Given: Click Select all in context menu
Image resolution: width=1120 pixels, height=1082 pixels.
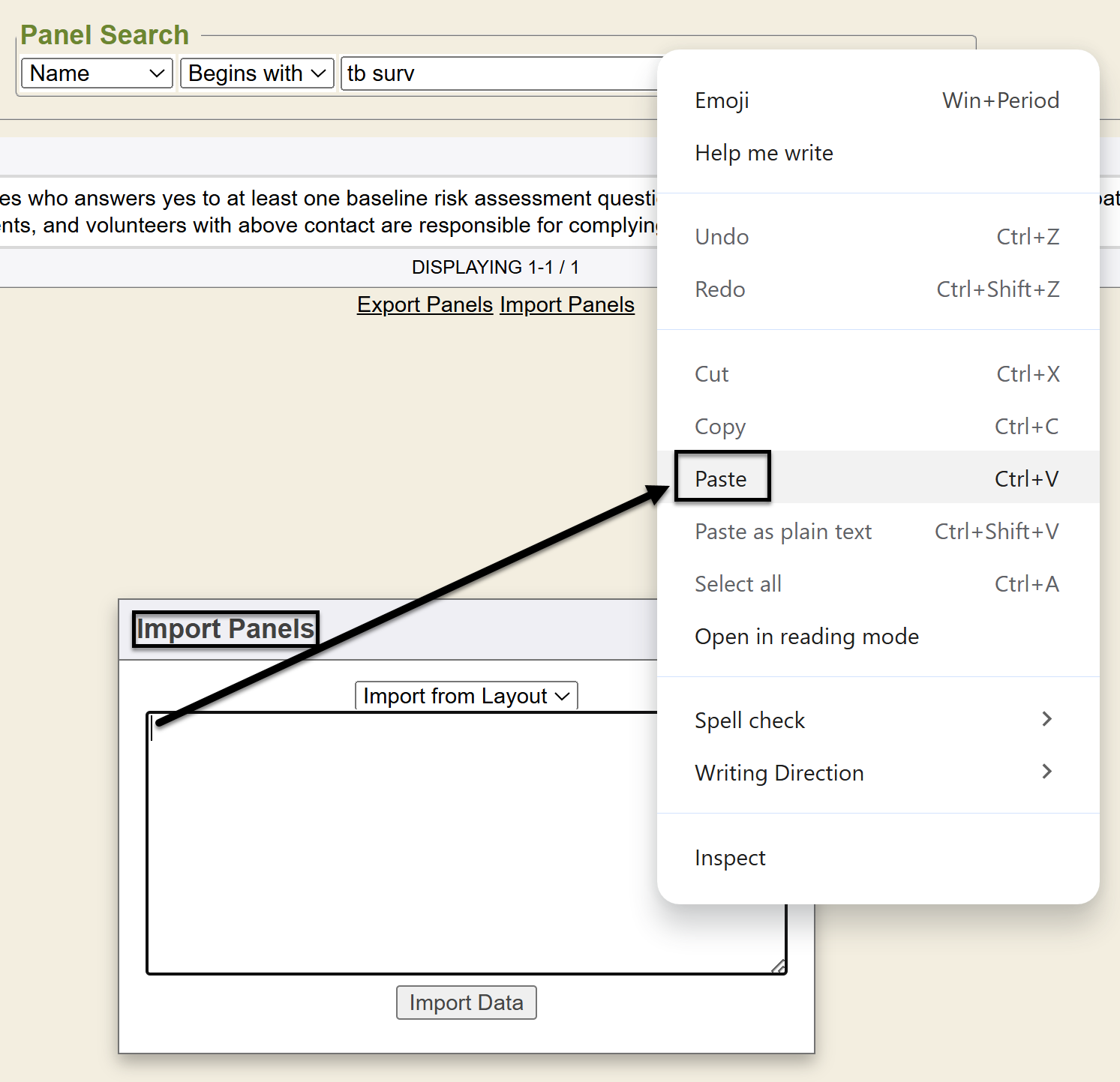Looking at the screenshot, I should [x=738, y=583].
